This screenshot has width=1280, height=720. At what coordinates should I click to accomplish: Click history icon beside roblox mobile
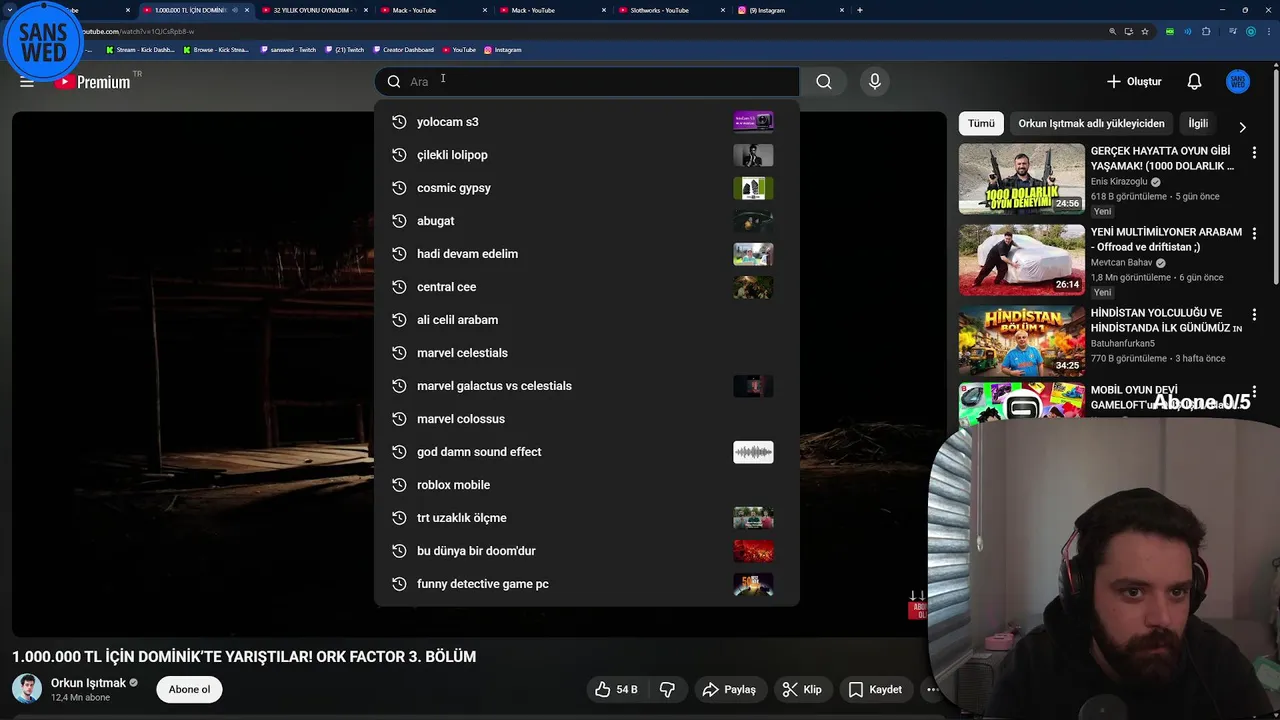coord(398,485)
